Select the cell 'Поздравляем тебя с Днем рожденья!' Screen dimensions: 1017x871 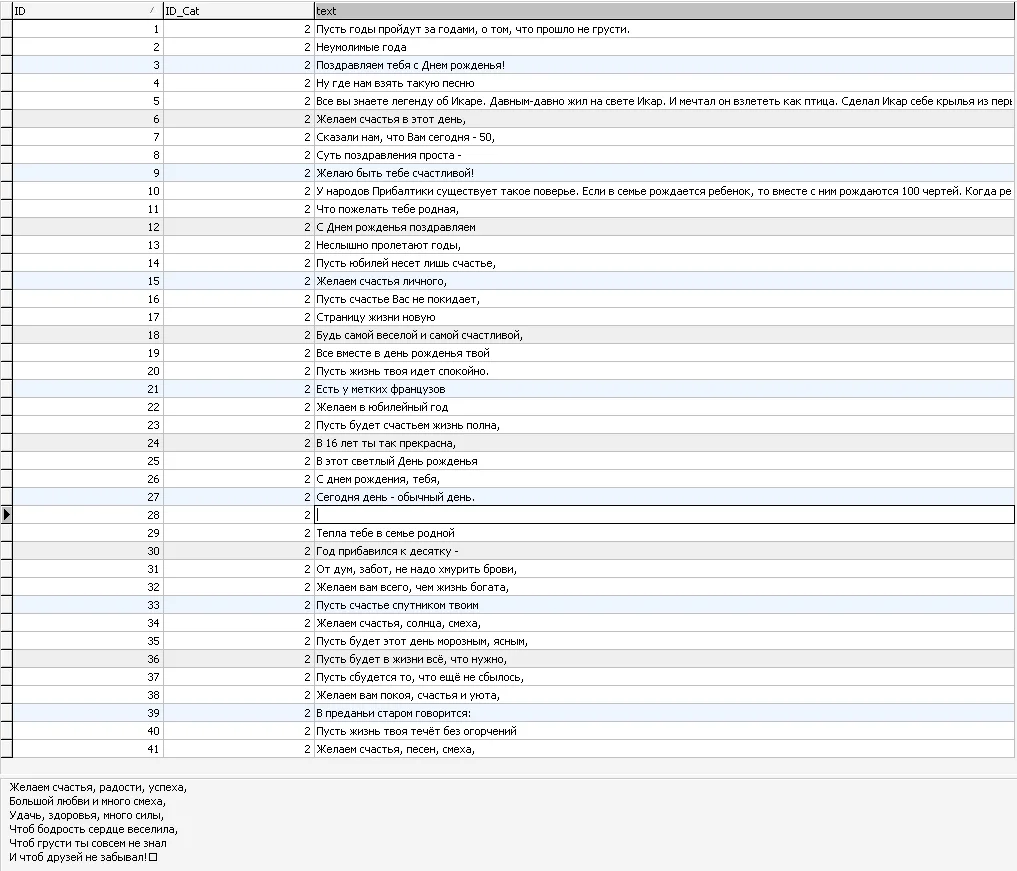click(665, 65)
